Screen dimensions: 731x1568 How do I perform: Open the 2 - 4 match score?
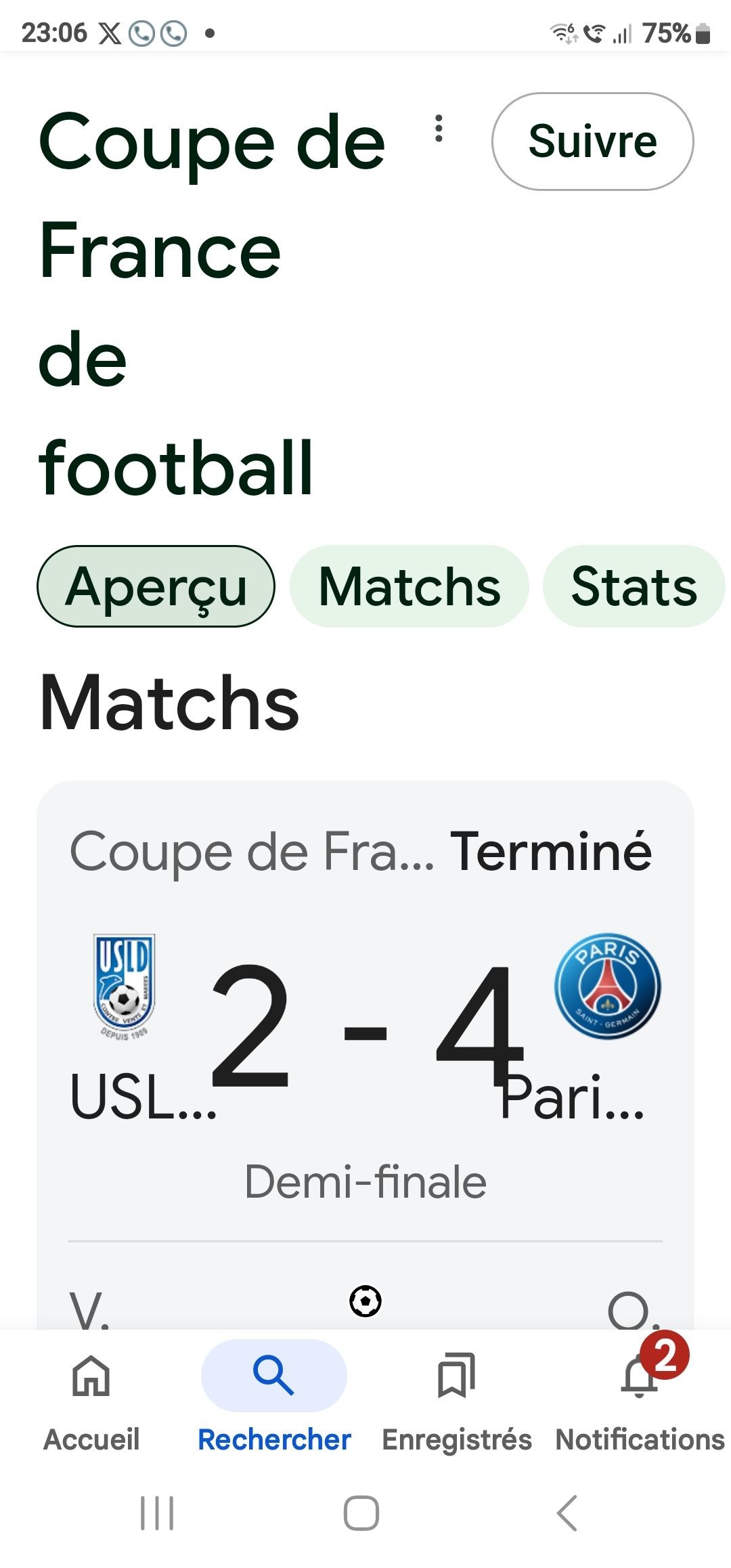point(366,1027)
